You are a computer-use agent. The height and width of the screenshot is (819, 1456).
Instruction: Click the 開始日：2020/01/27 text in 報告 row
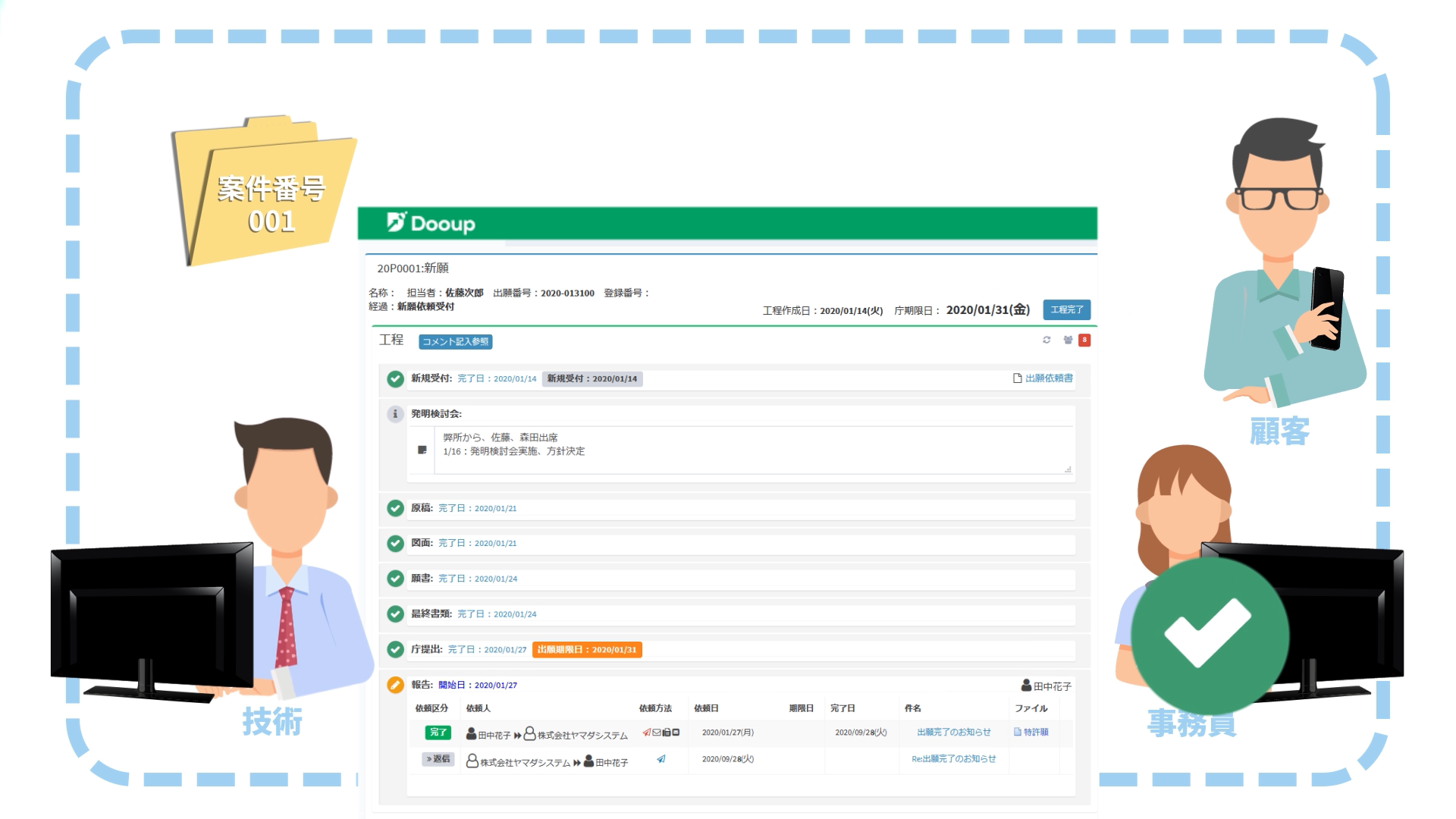coord(478,685)
